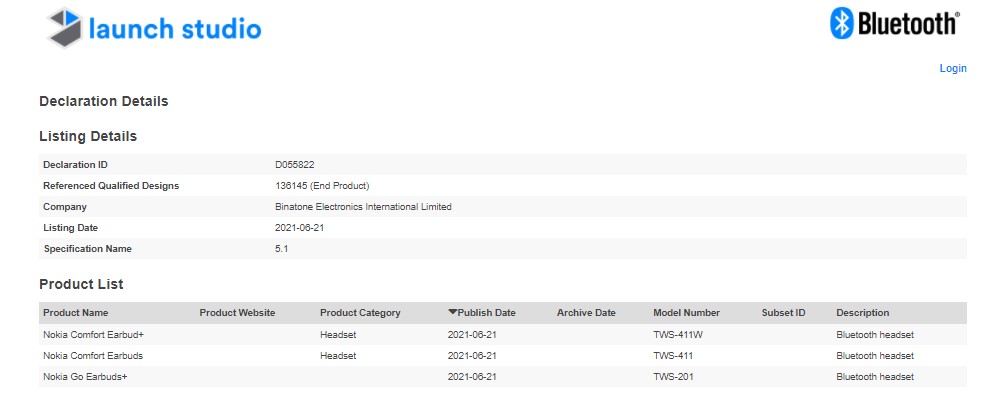Click the Product Category column header
989x403 pixels.
point(360,313)
